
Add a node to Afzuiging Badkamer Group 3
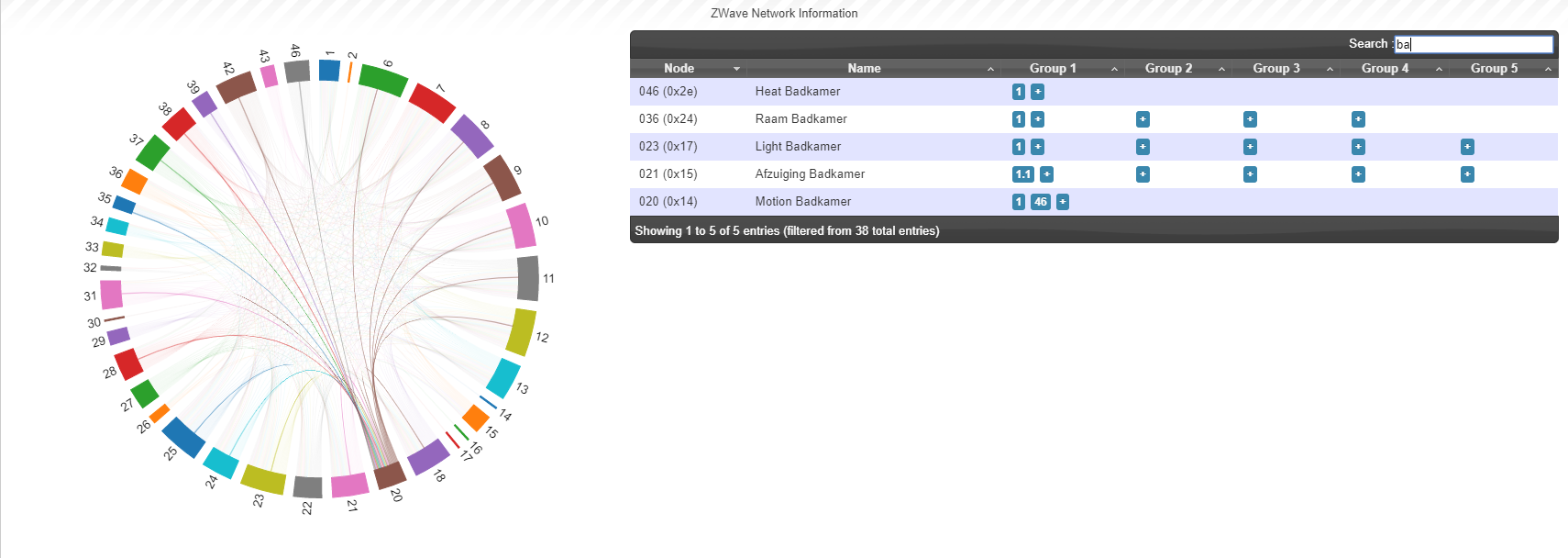(x=1250, y=174)
